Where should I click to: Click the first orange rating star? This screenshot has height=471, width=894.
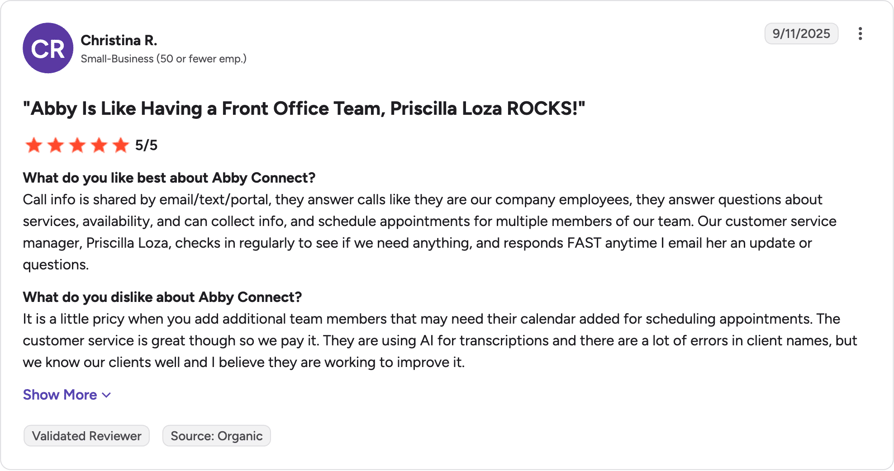click(x=34, y=145)
